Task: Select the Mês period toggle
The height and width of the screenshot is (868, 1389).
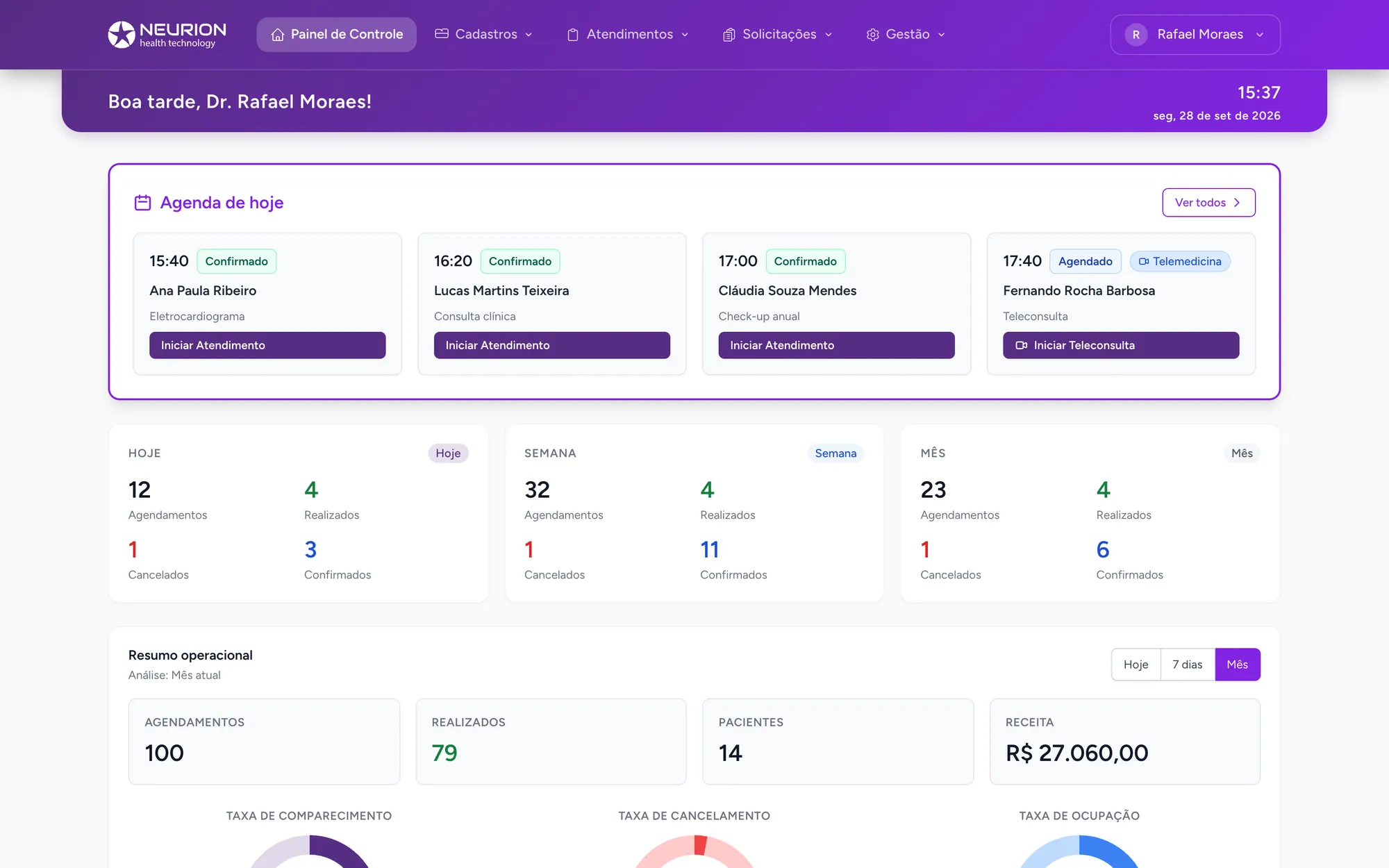Action: [1238, 665]
